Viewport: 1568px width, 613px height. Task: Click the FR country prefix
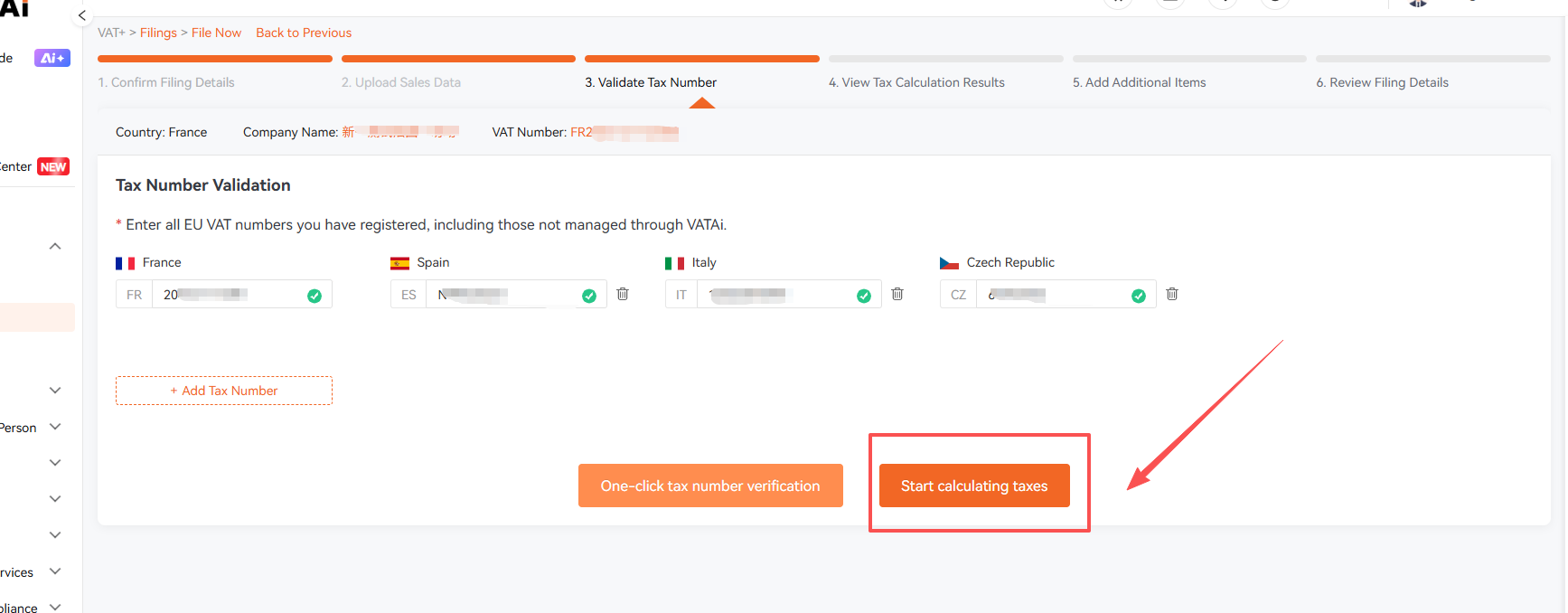coord(134,295)
